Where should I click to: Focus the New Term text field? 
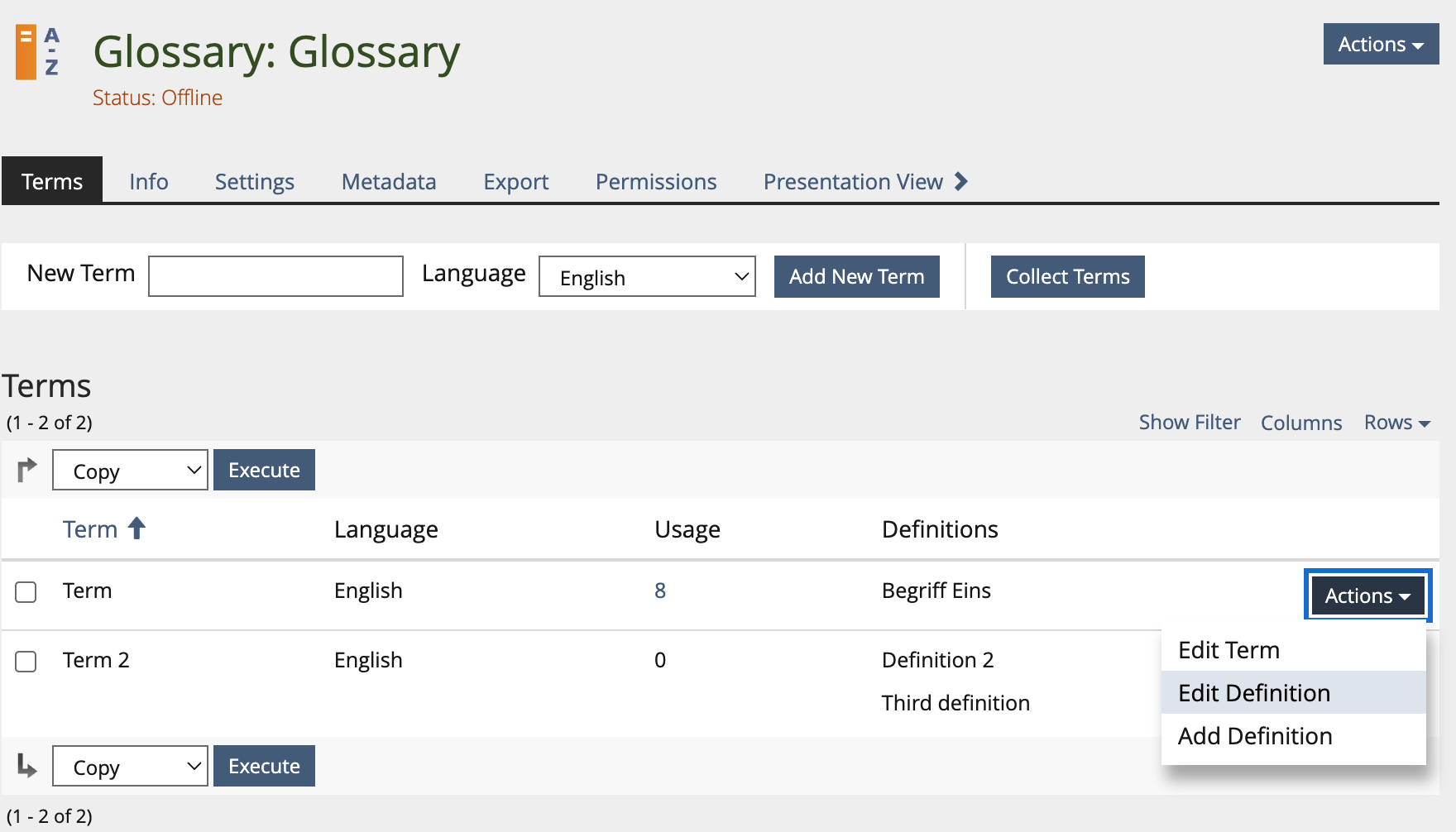(275, 276)
